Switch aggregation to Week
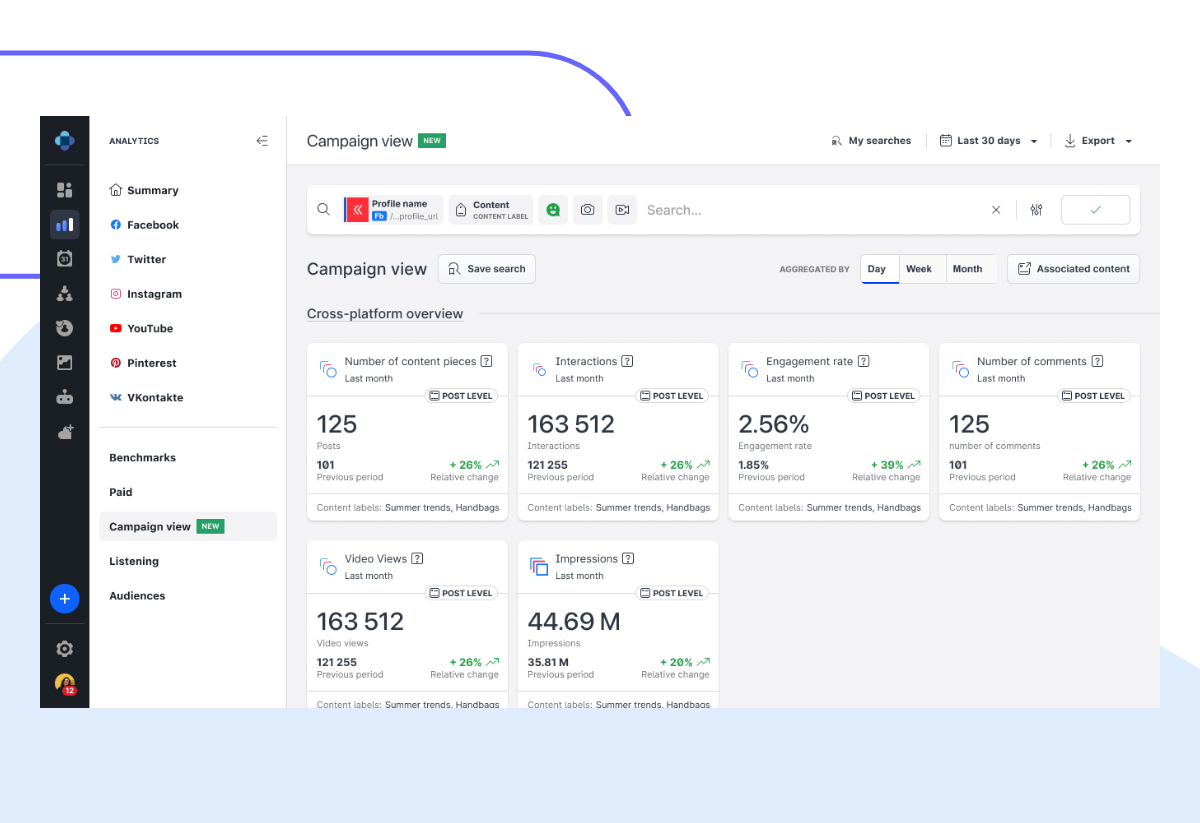This screenshot has height=823, width=1200. point(919,268)
